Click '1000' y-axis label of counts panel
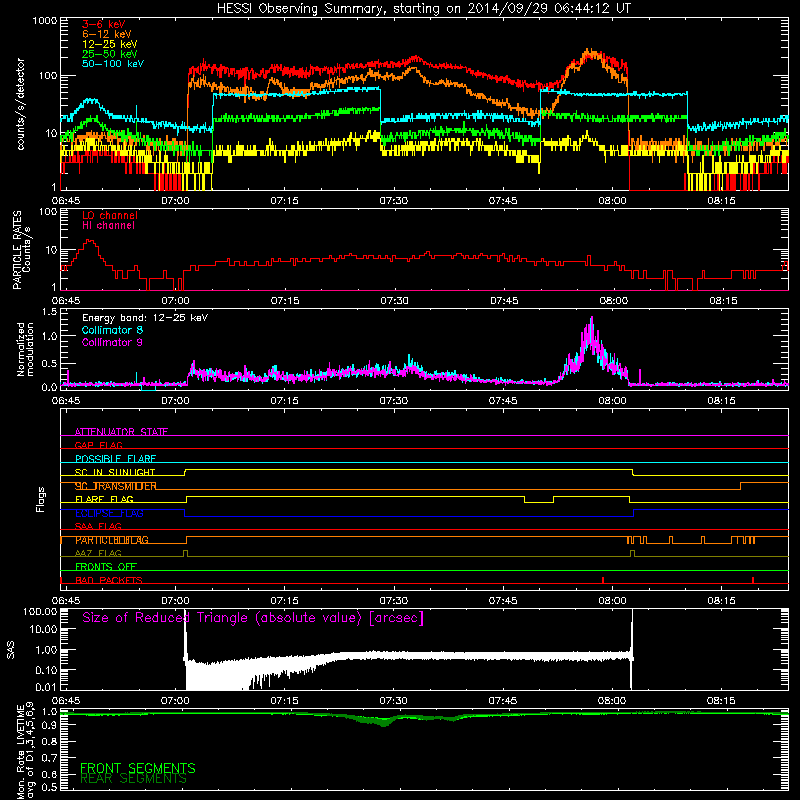800x800 pixels. point(45,21)
